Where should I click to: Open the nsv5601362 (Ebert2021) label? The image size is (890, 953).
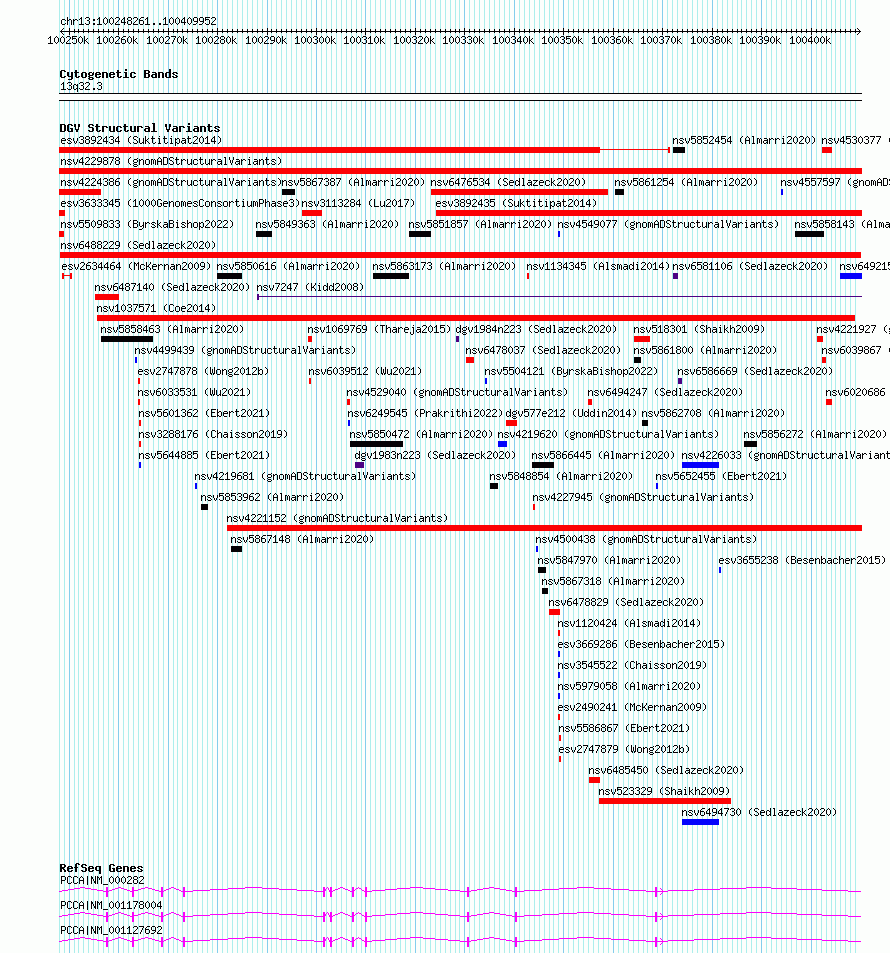pyautogui.click(x=204, y=413)
